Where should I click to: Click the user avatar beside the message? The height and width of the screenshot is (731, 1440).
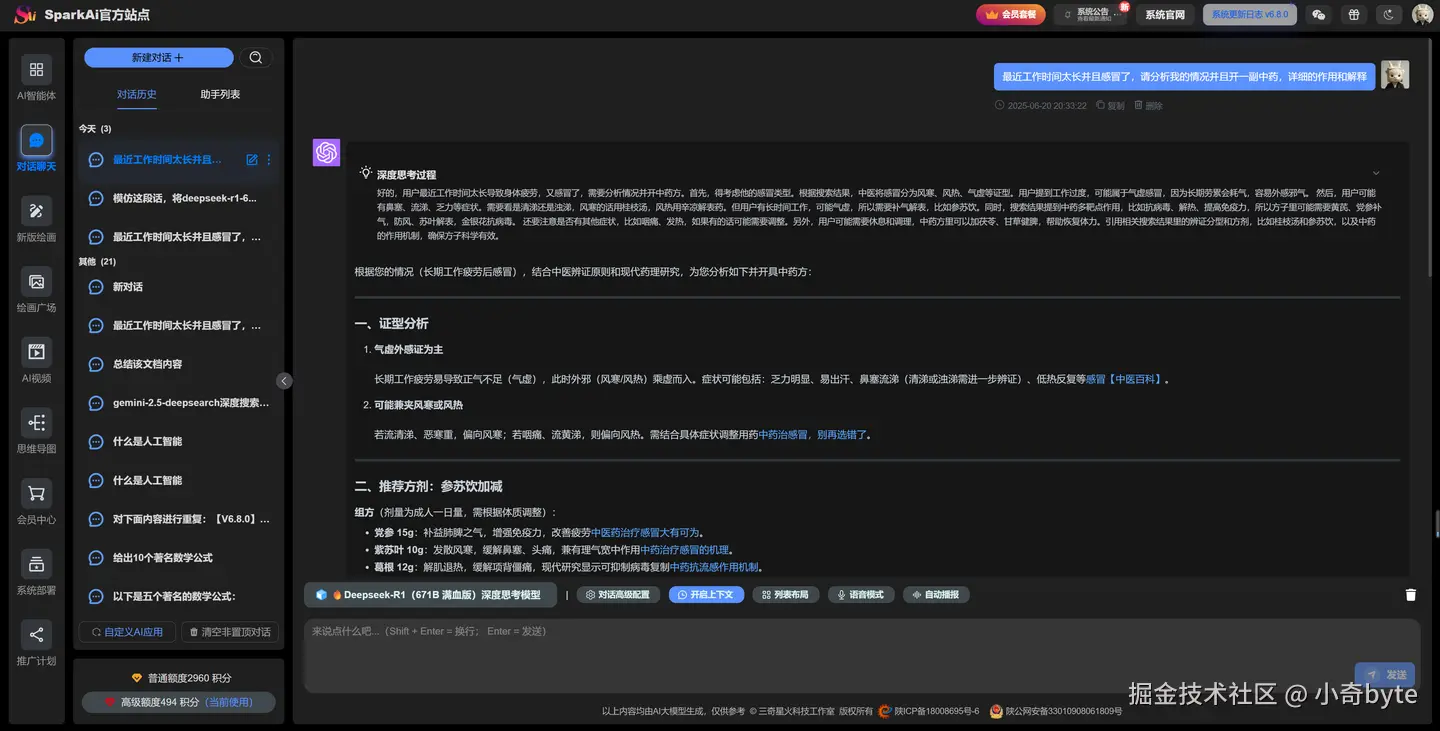click(x=1395, y=75)
